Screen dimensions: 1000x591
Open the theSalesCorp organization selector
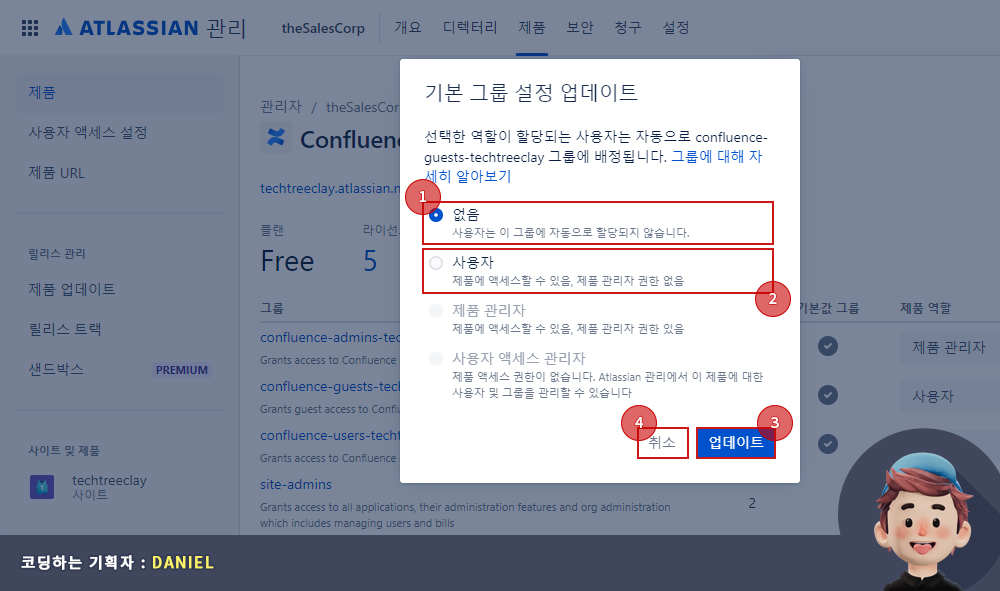(323, 28)
